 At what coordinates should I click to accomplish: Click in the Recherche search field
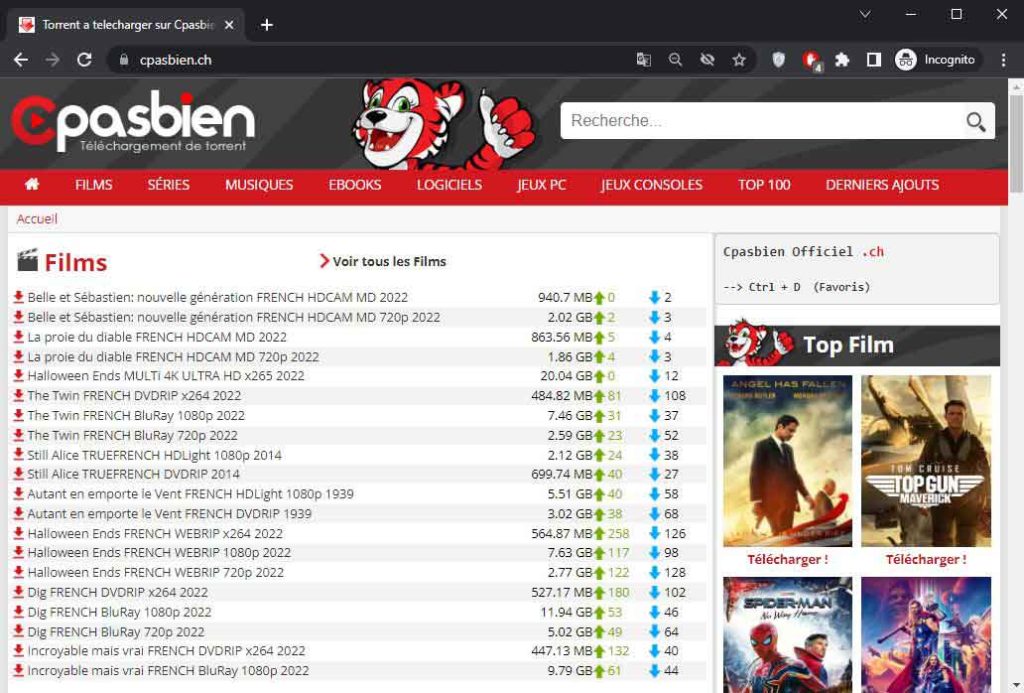(x=760, y=121)
